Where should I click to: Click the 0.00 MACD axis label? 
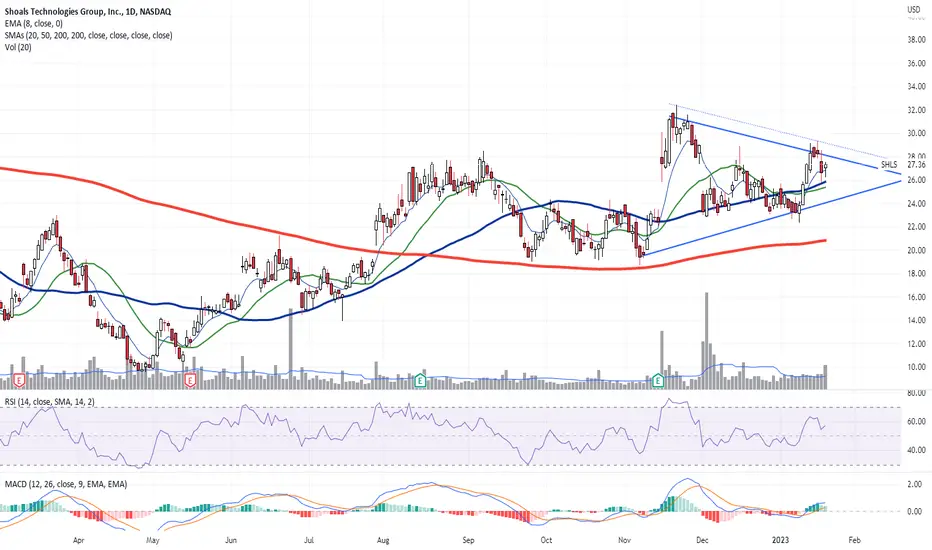pyautogui.click(x=914, y=511)
